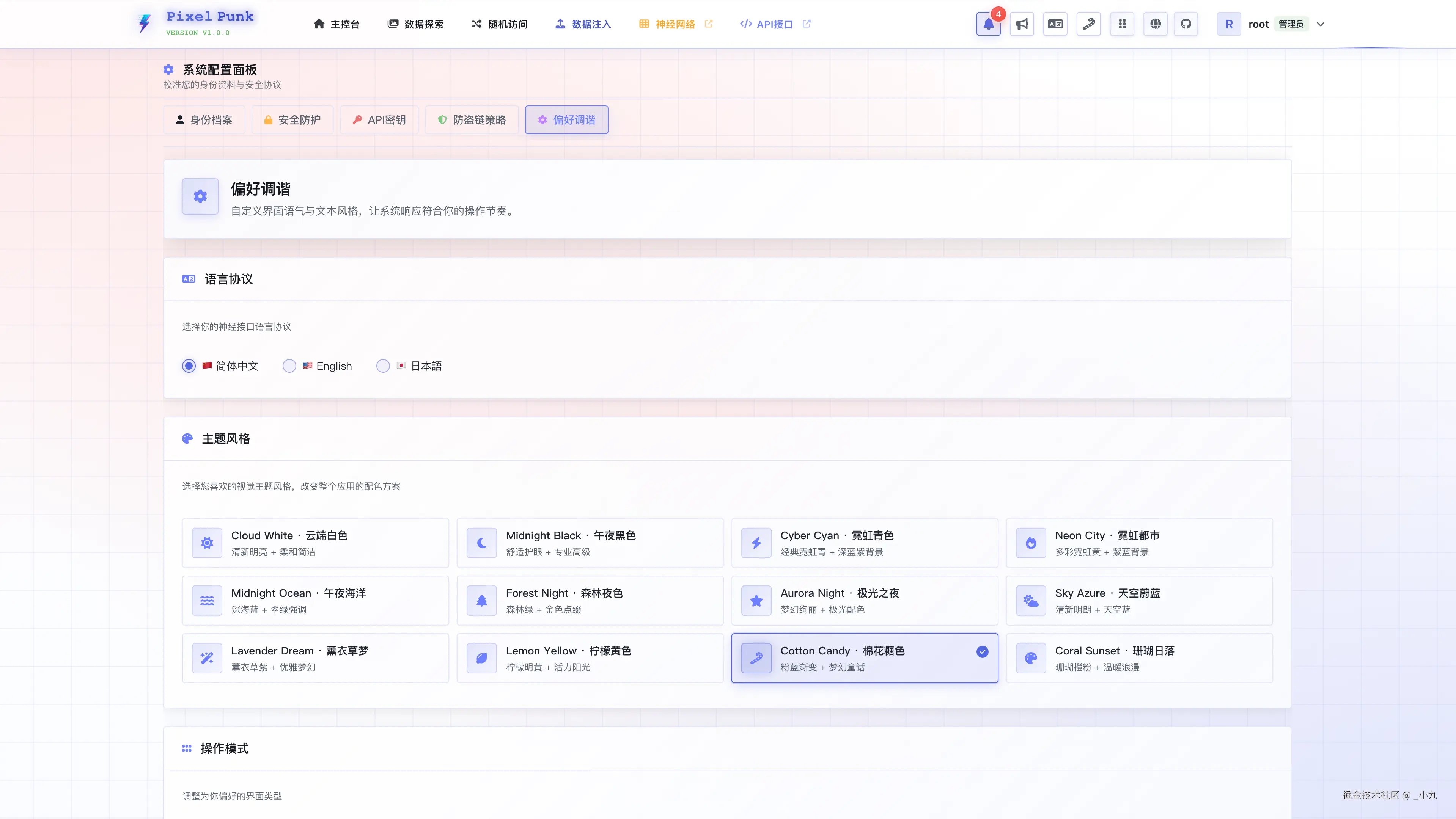This screenshot has width=1456, height=819.
Task: Choose the Coral Sunset theme card
Action: point(1139,658)
